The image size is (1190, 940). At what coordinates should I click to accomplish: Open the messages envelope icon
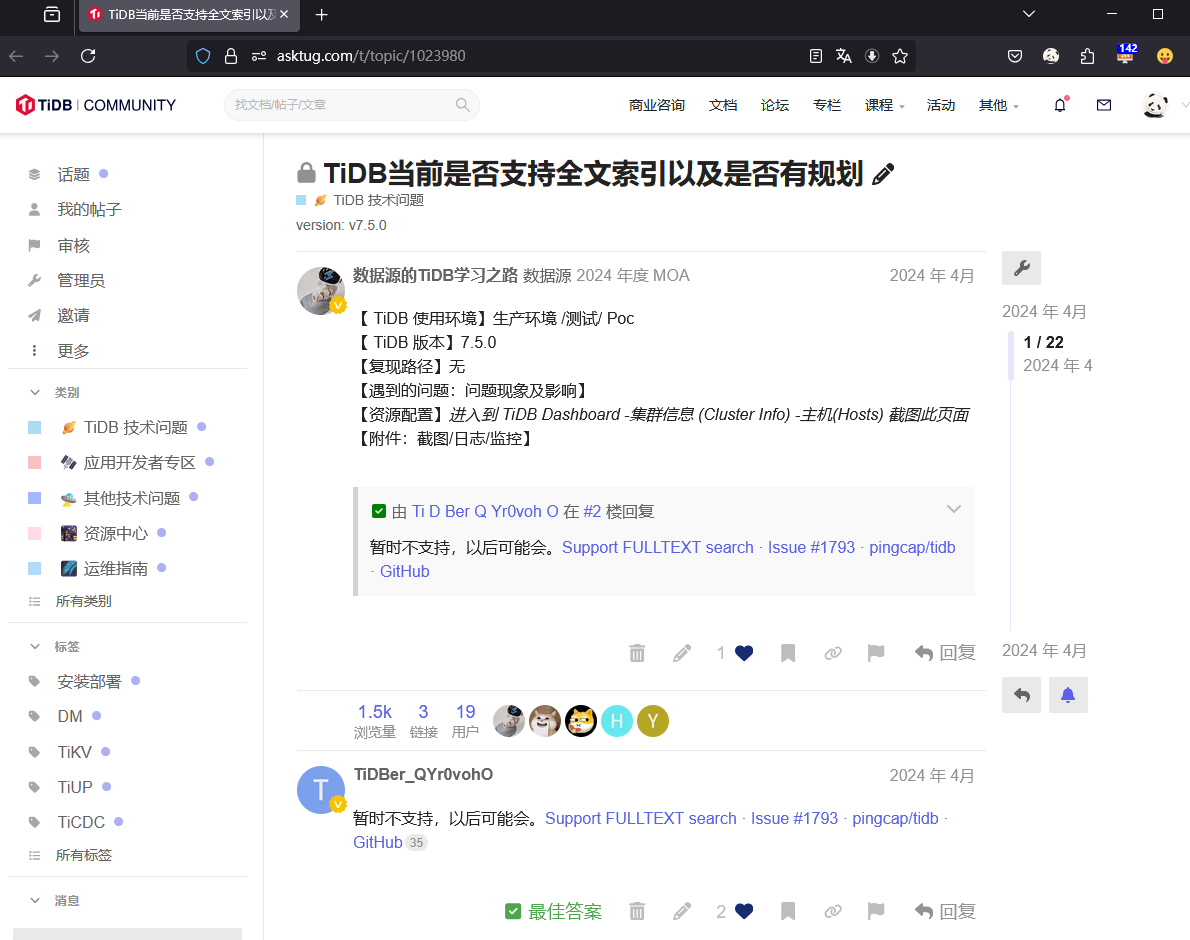click(x=1103, y=104)
